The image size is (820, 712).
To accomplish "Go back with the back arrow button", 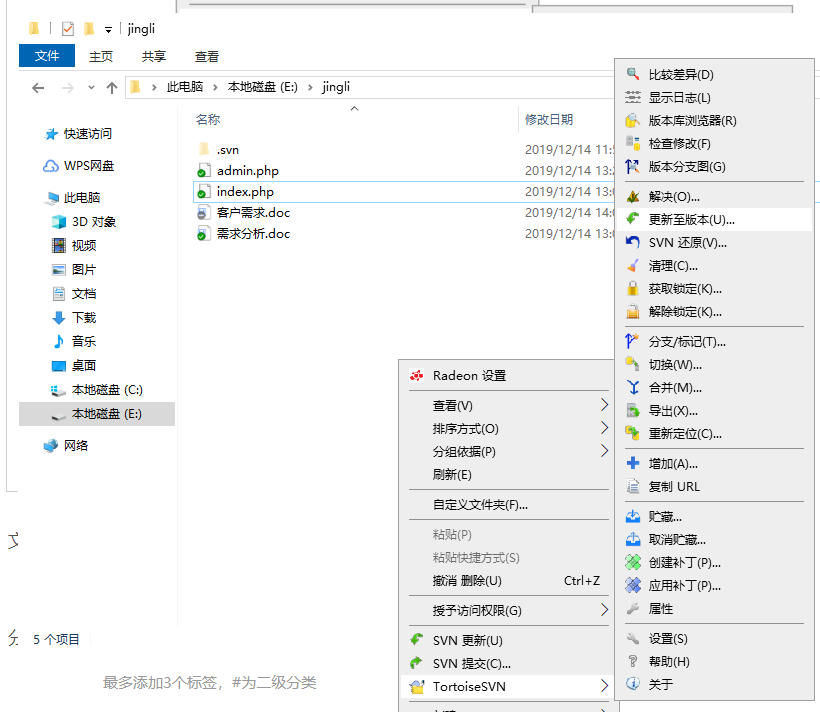I will pos(38,88).
